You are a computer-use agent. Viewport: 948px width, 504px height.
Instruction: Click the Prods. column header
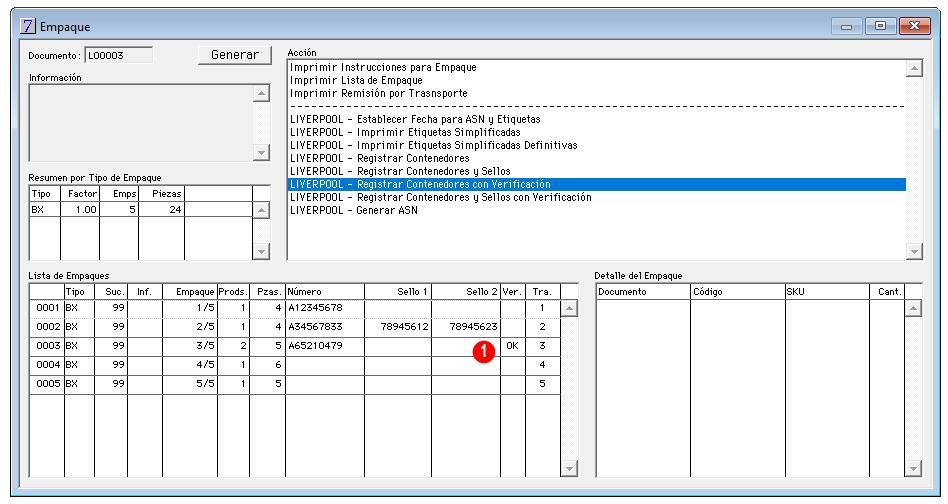click(233, 292)
